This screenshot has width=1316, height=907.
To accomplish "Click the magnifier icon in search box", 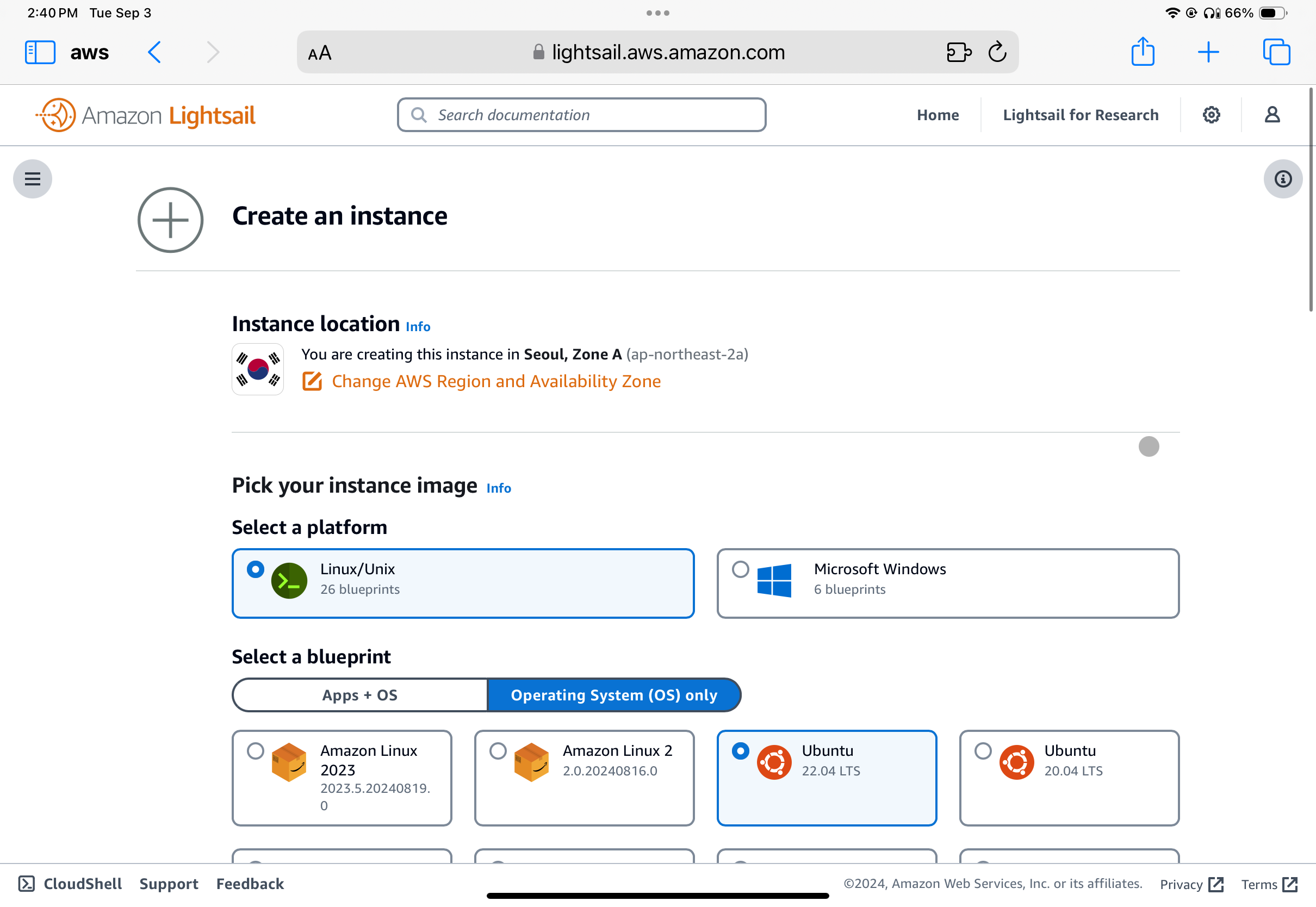I will pos(419,115).
